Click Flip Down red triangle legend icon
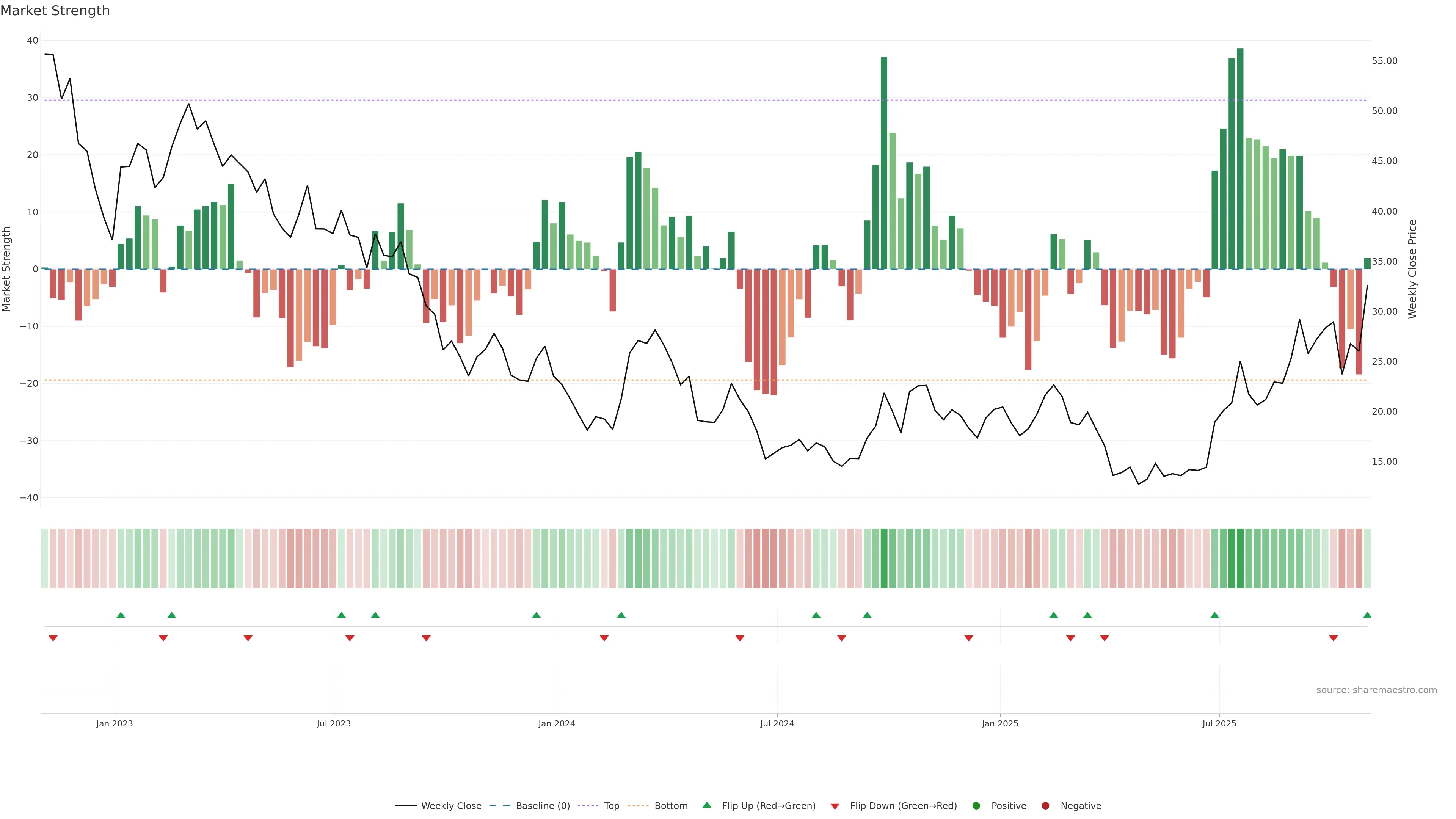Screen dimensions: 1456x819 click(834, 806)
